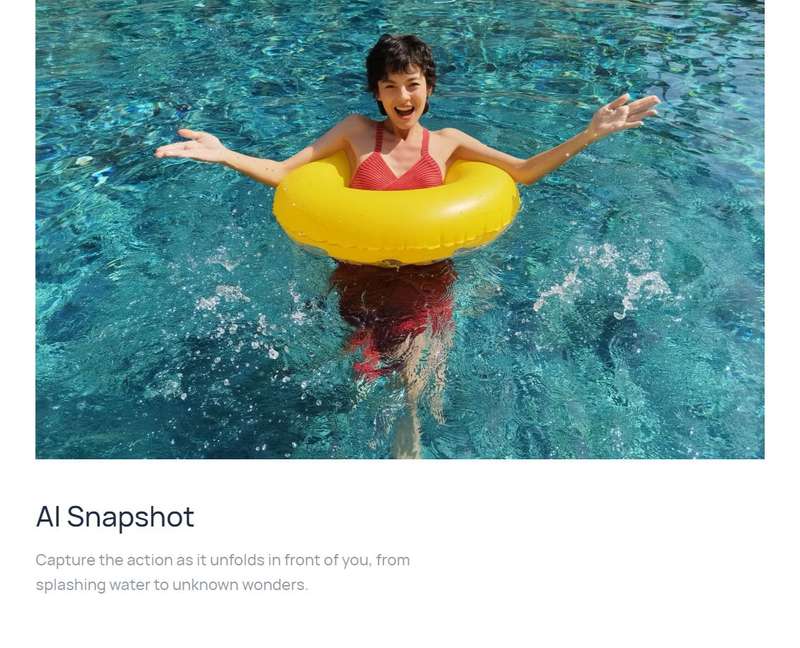Click the word 'unfolds' in the description
Screen dimensions: 800x648
(238, 560)
